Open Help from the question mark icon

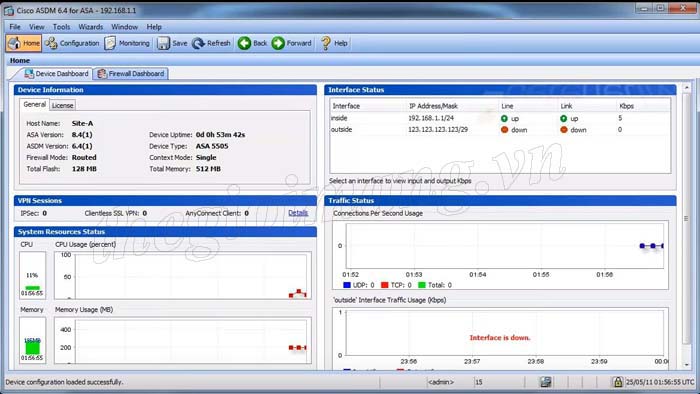pos(334,43)
